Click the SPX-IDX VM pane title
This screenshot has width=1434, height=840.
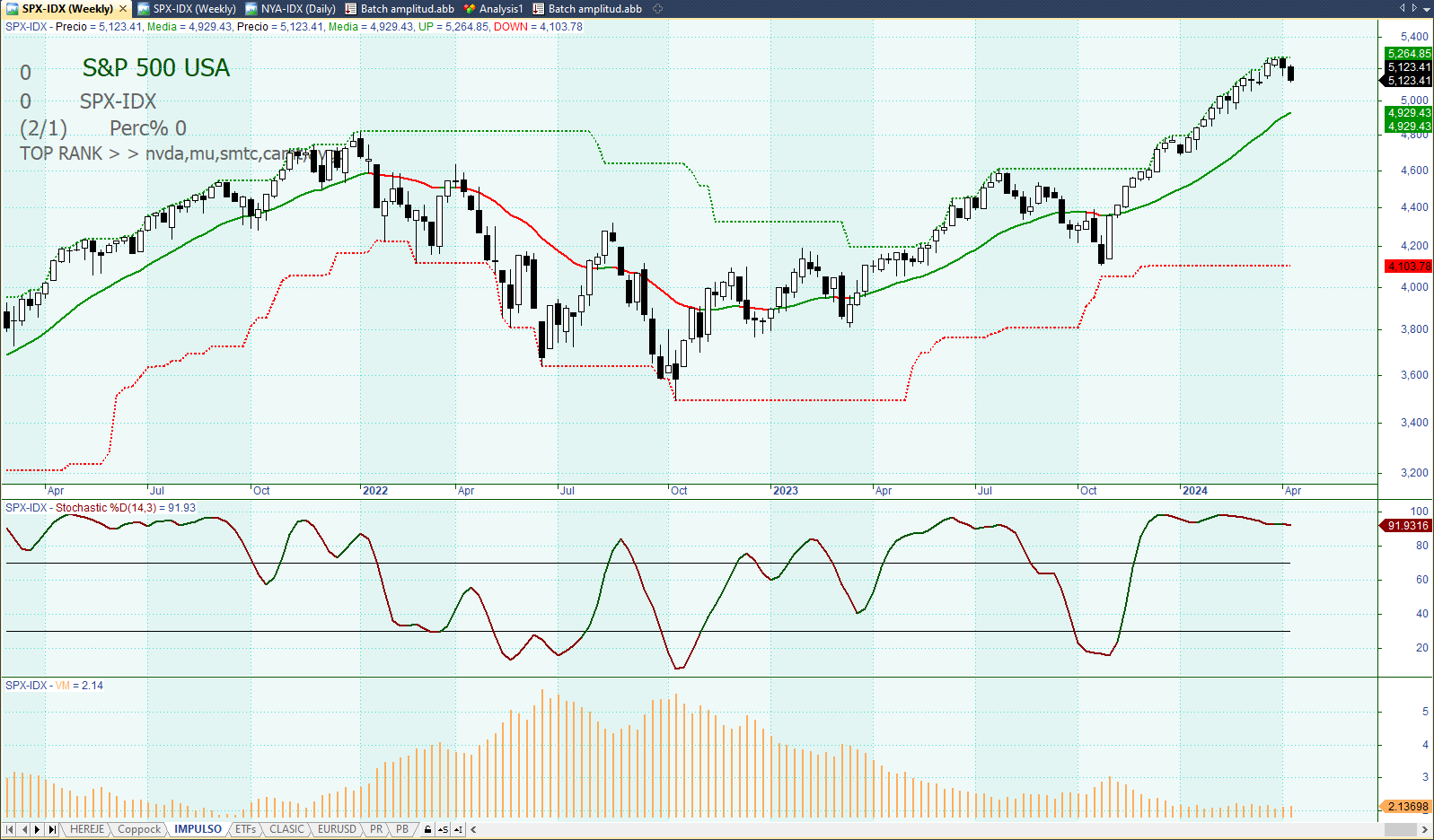(x=54, y=686)
